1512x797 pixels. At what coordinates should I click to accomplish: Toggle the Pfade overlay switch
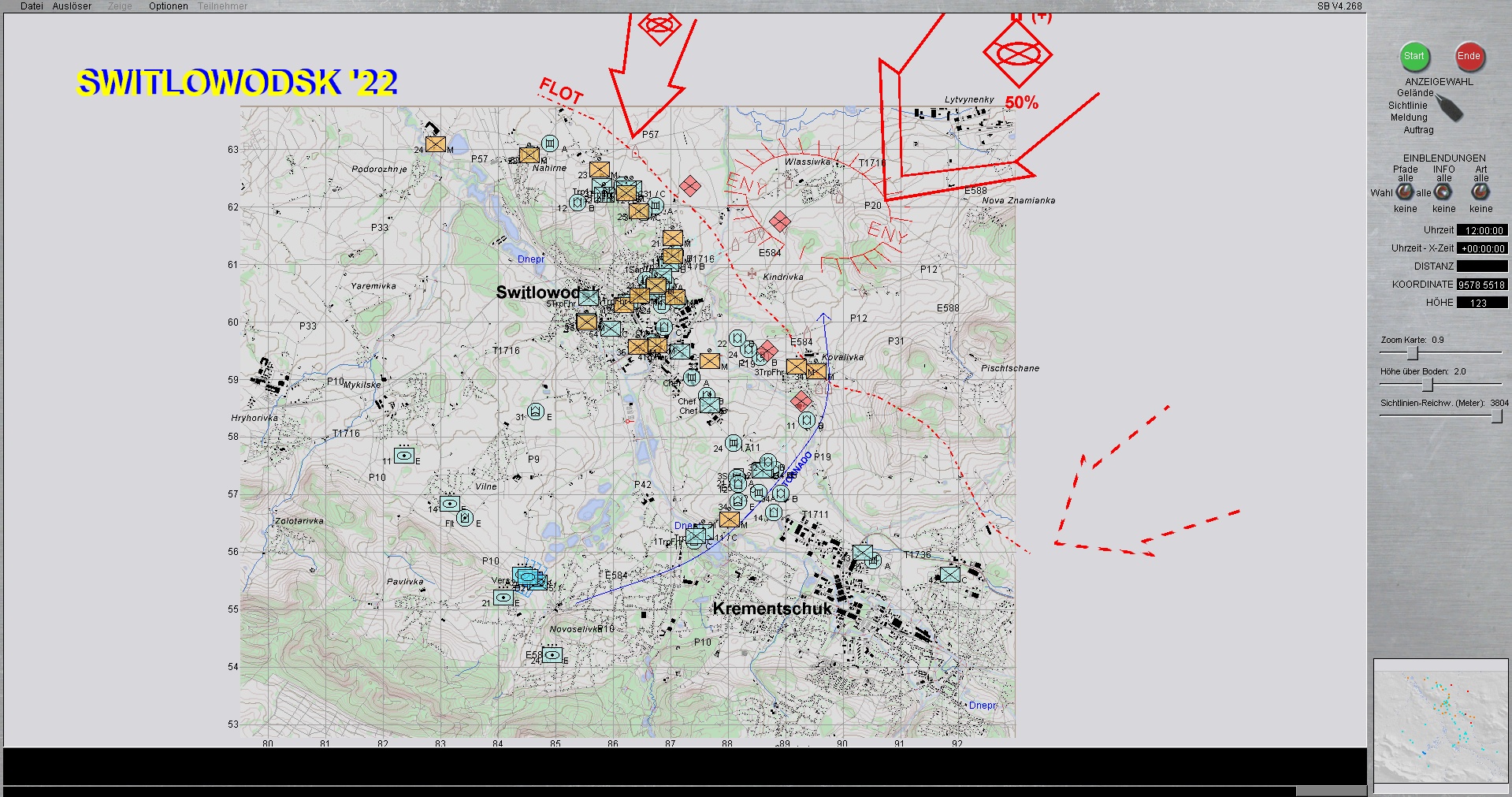[1405, 192]
